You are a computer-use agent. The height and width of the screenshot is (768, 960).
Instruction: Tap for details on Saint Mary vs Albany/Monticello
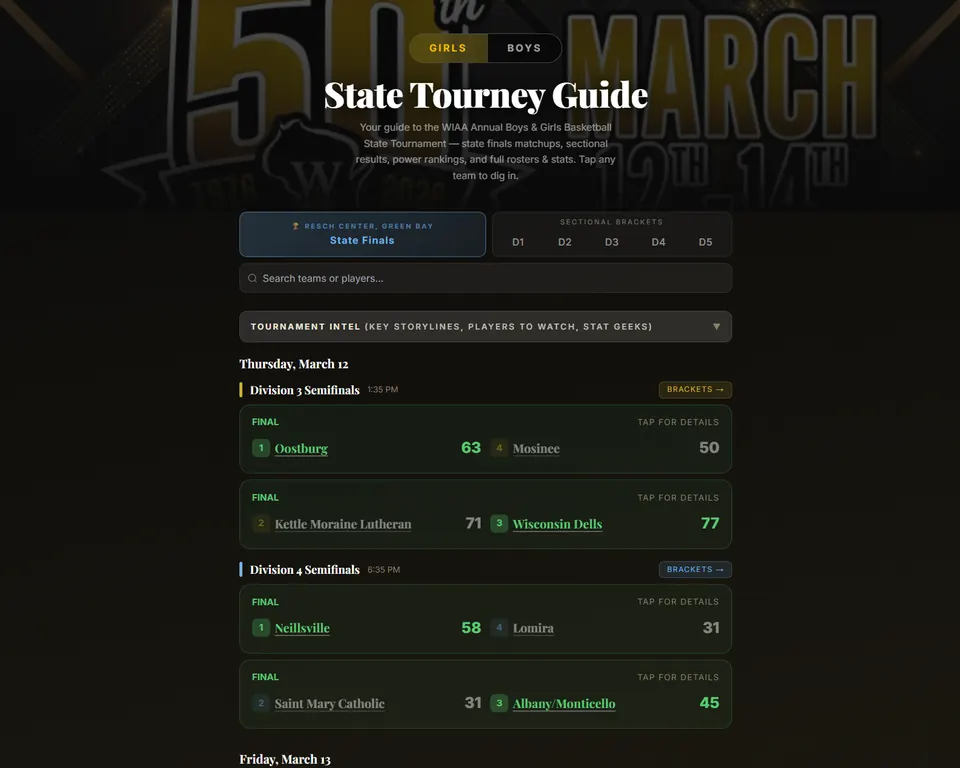tap(678, 677)
